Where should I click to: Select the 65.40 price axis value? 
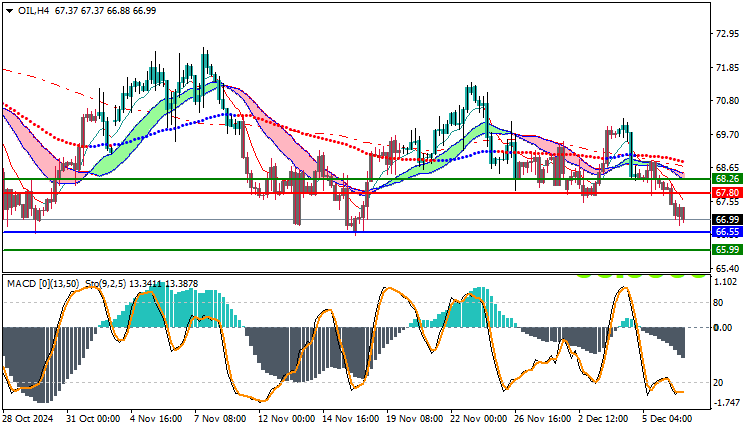pyautogui.click(x=727, y=268)
